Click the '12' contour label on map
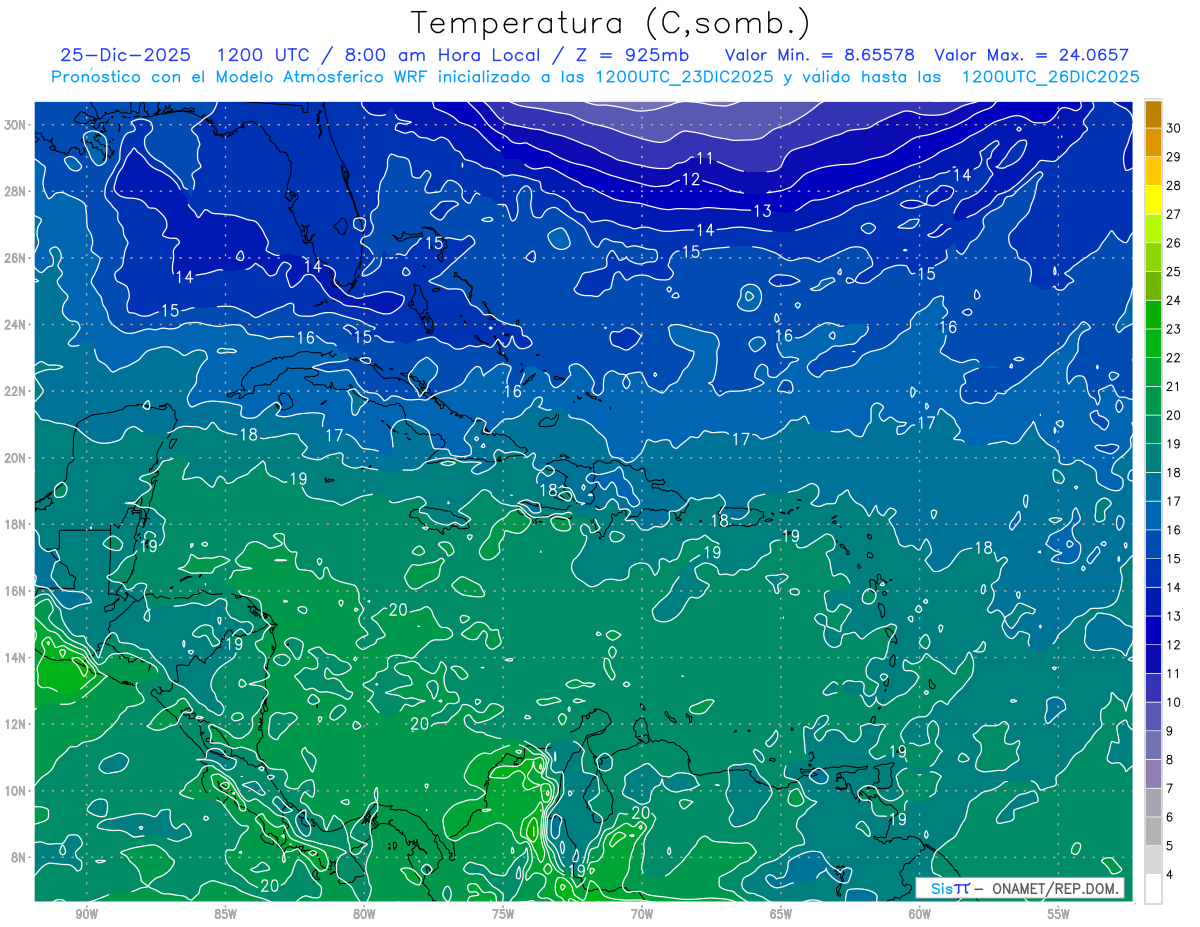Viewport: 1200px width, 927px height. click(691, 180)
